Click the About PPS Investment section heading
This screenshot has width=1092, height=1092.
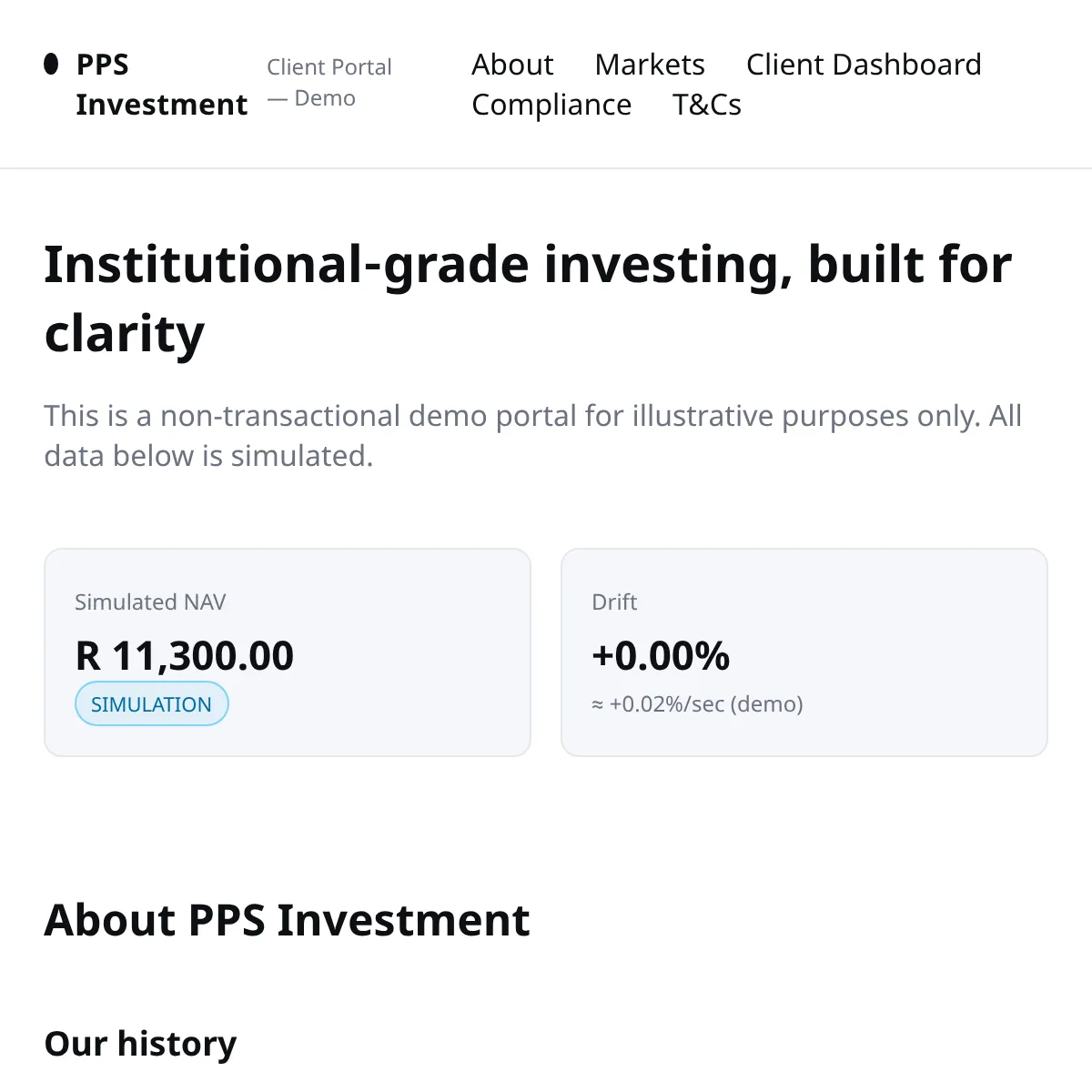coord(287,920)
